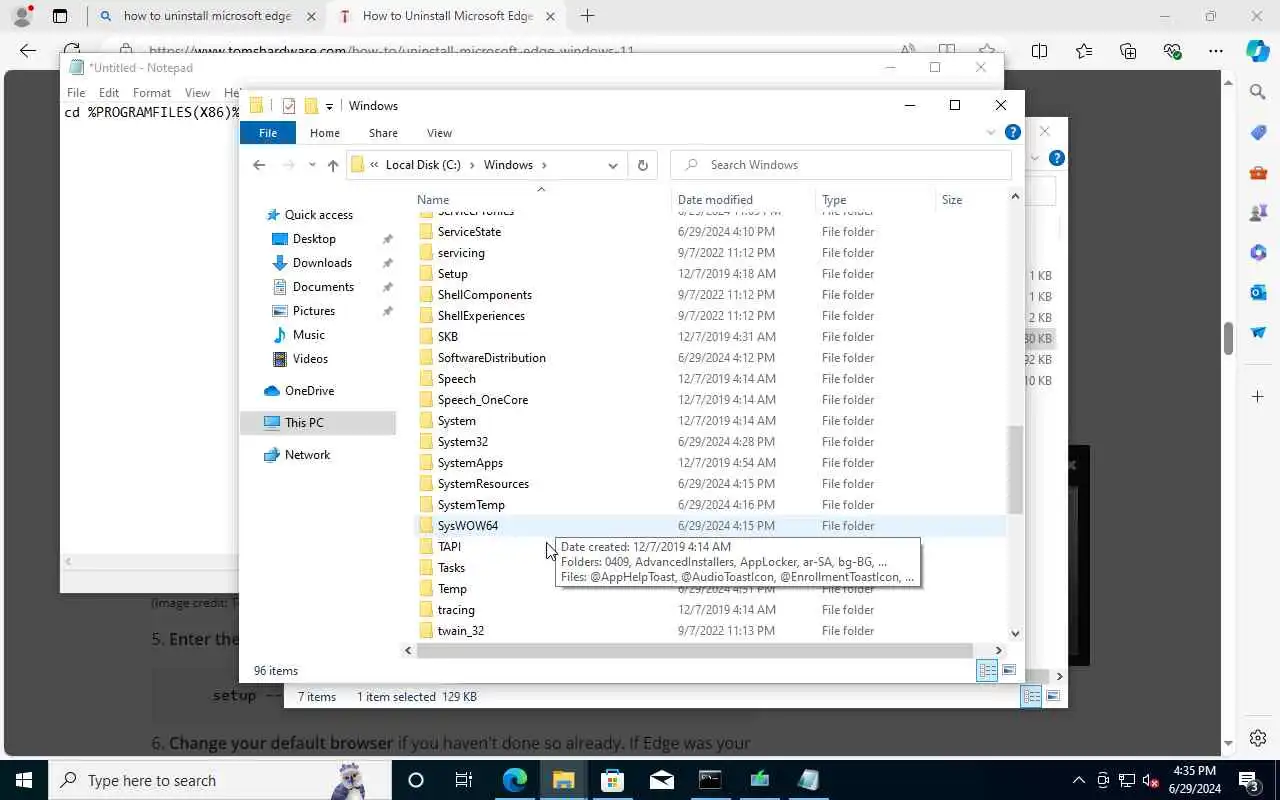Expand the Explorer ribbon chevron
1280x800 pixels.
[991, 132]
